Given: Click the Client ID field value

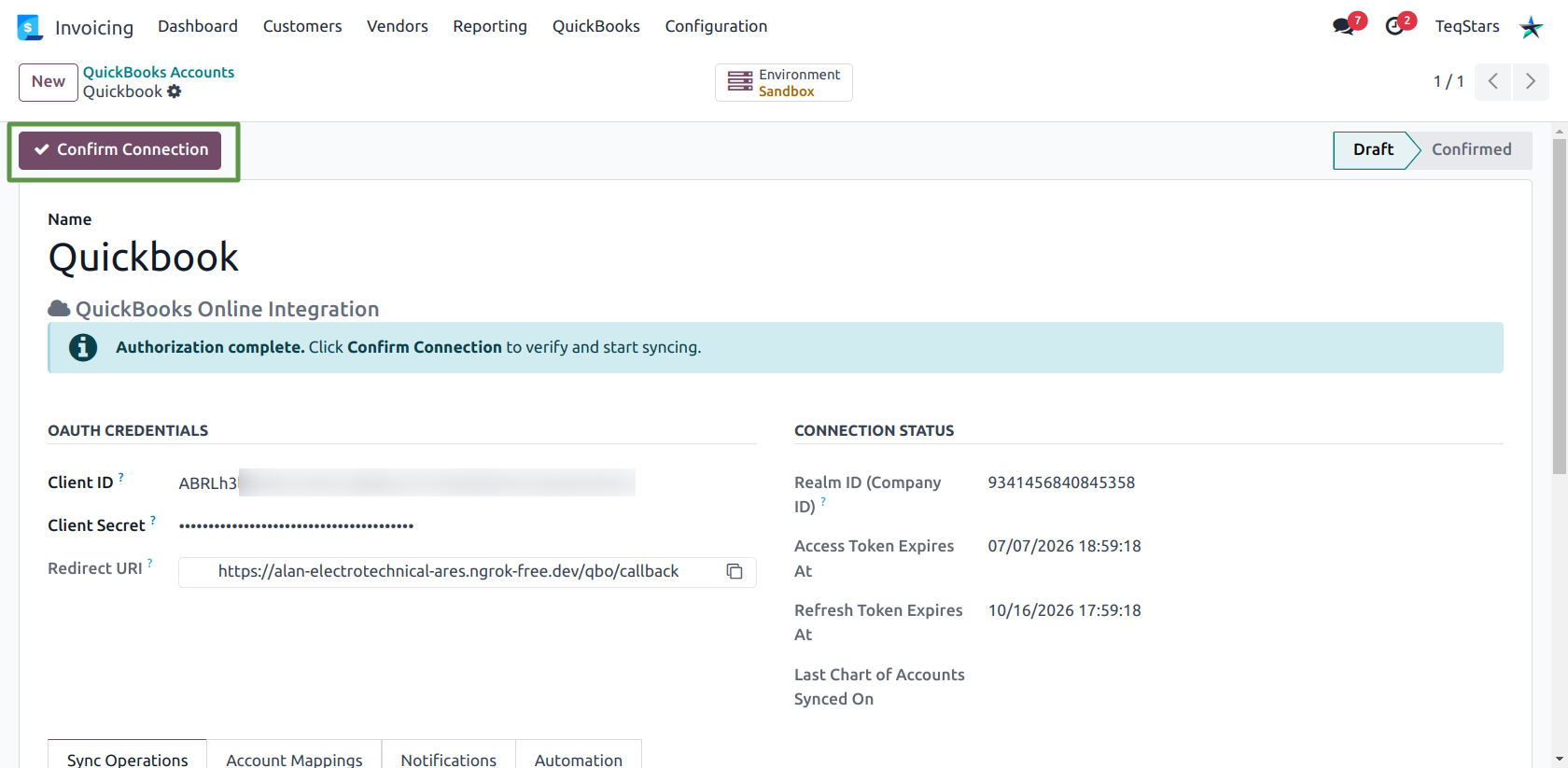Looking at the screenshot, I should pyautogui.click(x=407, y=482).
